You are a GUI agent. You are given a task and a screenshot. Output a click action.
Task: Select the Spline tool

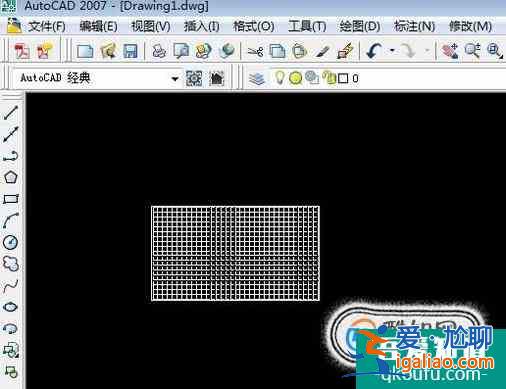(x=11, y=286)
